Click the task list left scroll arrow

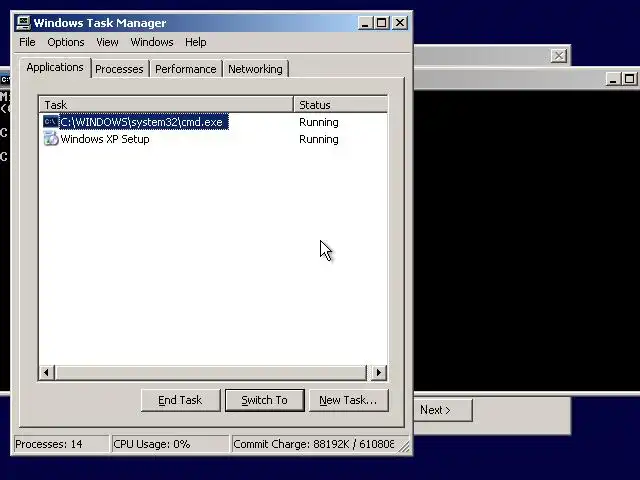point(47,372)
